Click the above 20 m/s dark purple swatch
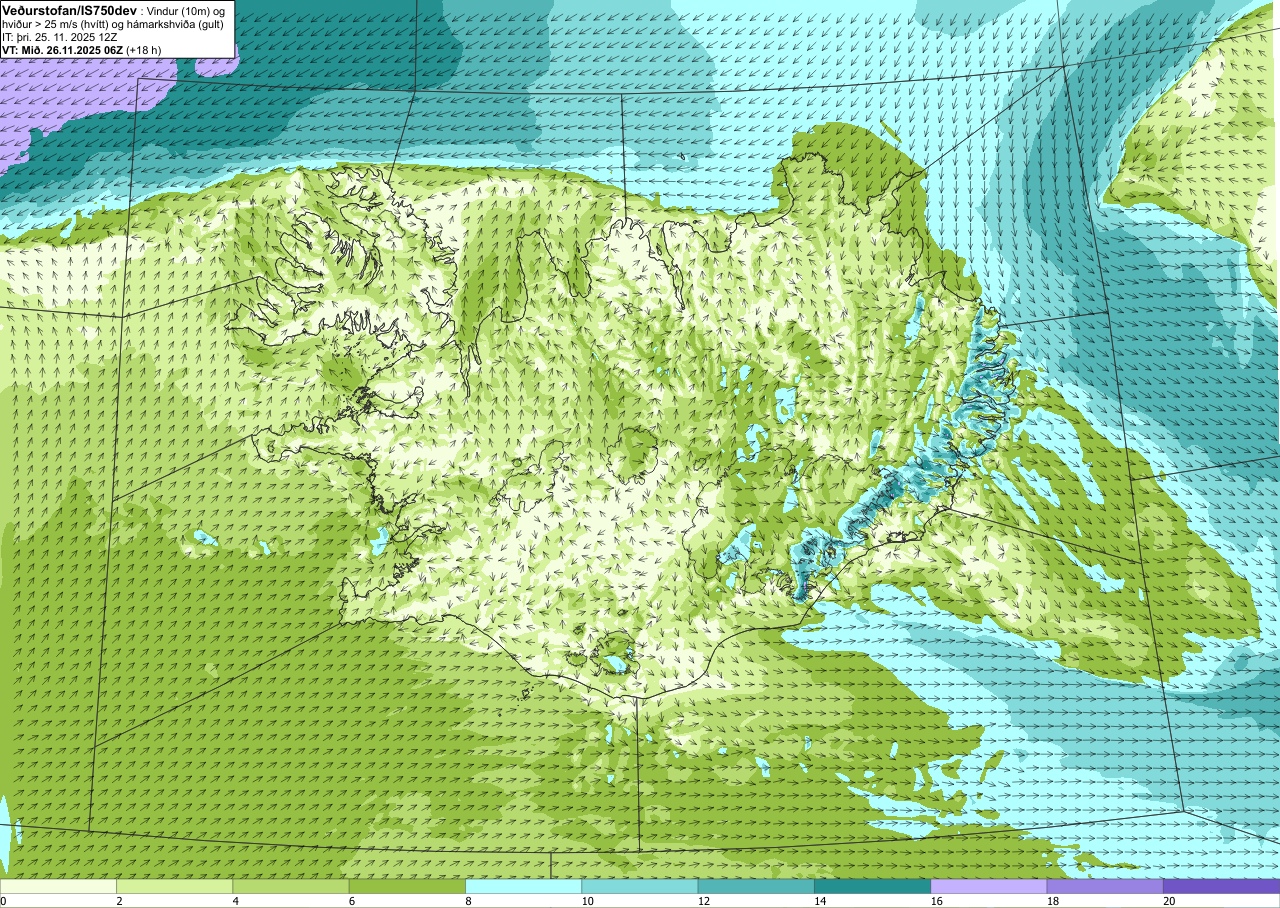This screenshot has height=908, width=1280. [x=1221, y=886]
